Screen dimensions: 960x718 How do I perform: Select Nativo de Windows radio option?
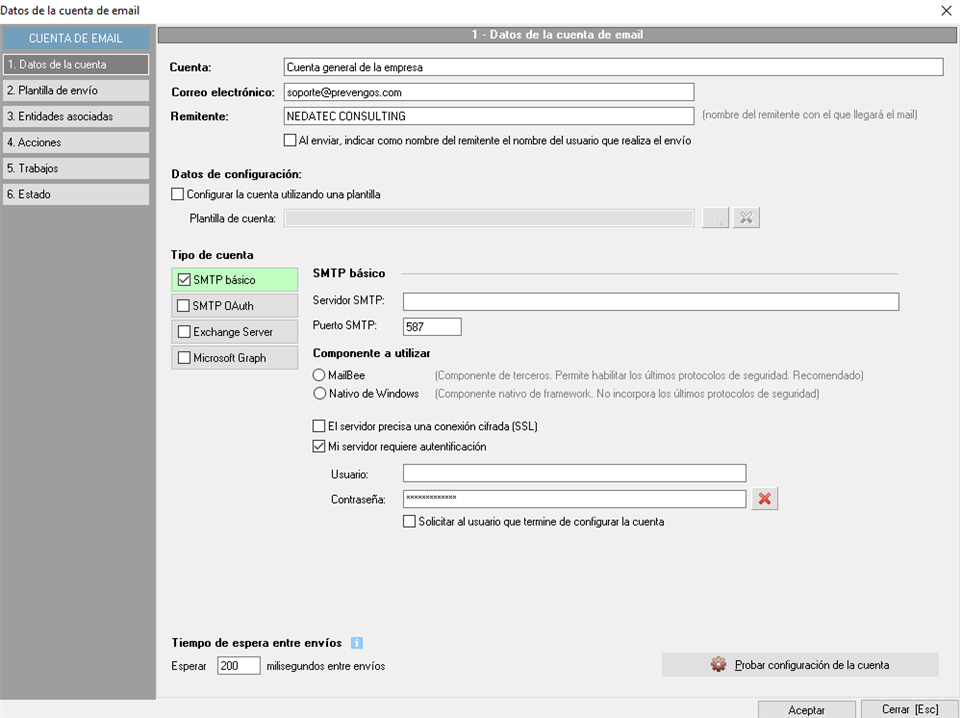tap(319, 394)
